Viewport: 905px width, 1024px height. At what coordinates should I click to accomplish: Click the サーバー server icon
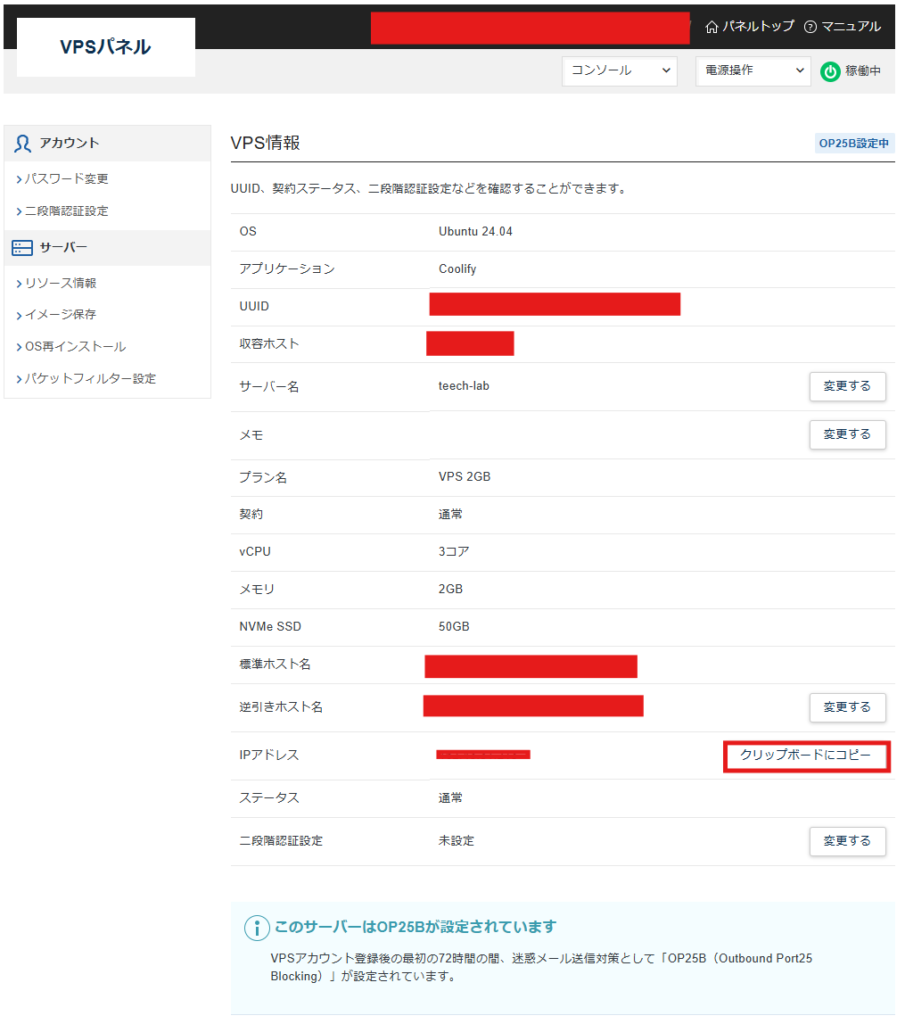22,248
